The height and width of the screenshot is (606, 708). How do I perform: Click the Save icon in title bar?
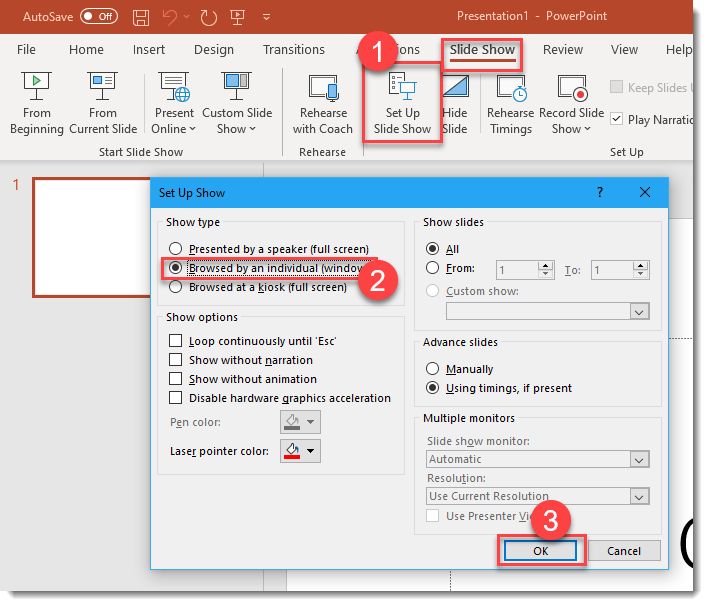click(x=141, y=17)
